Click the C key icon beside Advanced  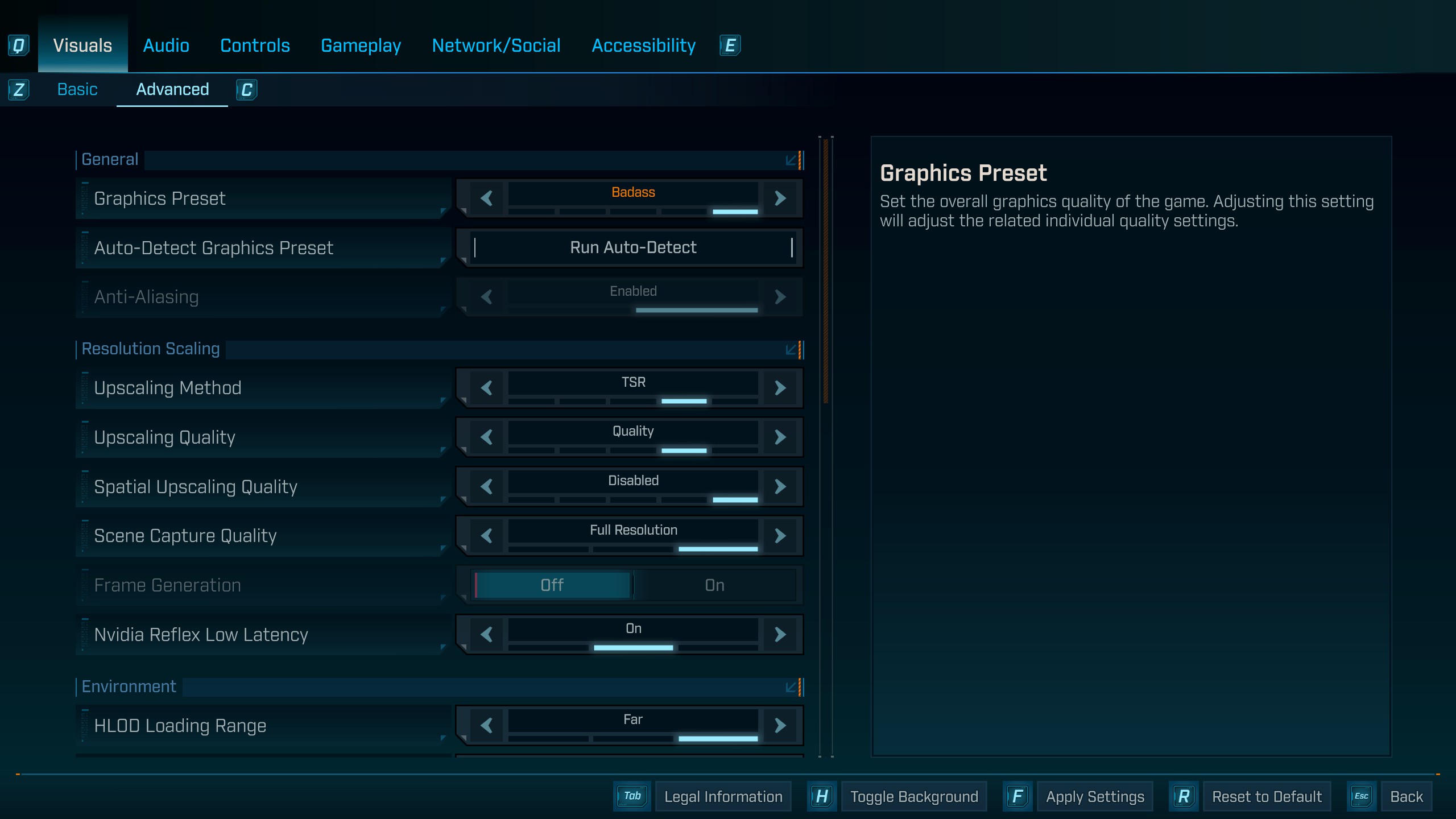coord(246,90)
